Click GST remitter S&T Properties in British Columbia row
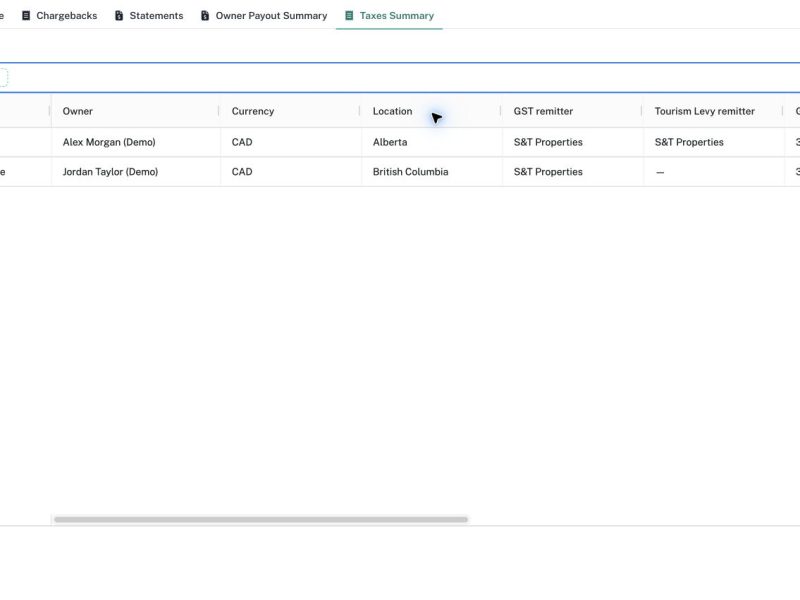 [x=572, y=172]
